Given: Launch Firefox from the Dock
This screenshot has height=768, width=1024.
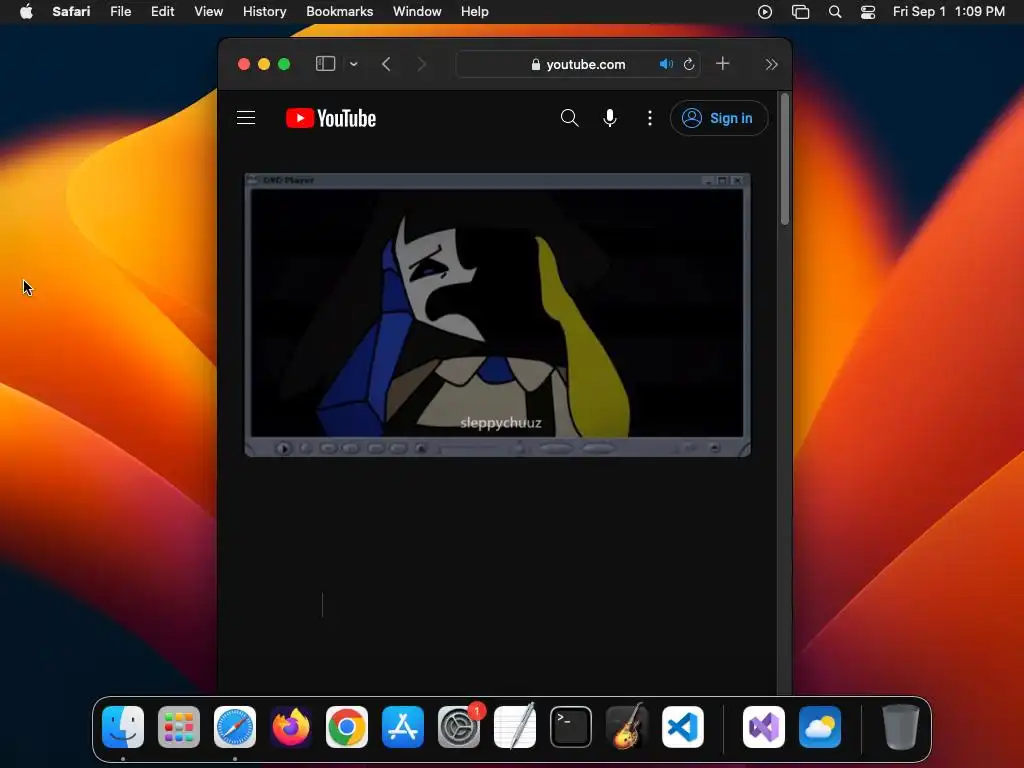Looking at the screenshot, I should (291, 727).
